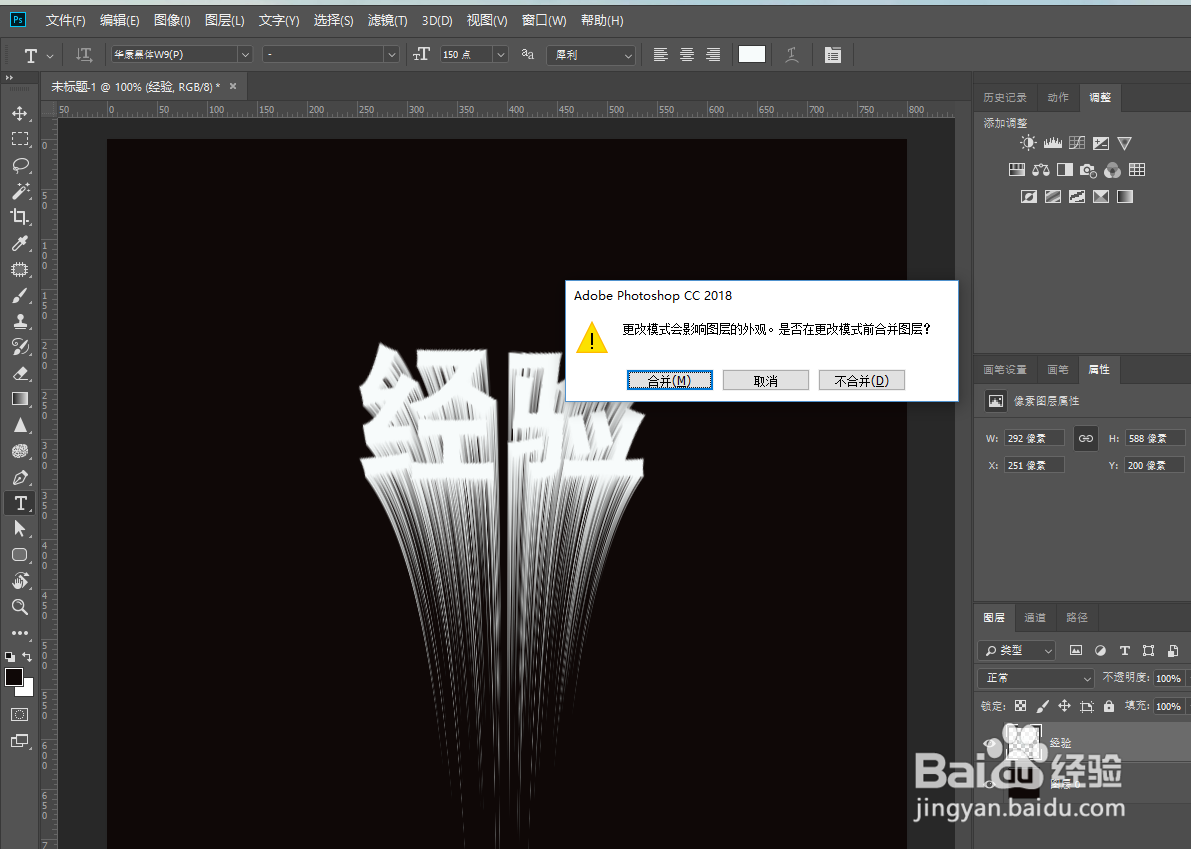Viewport: 1191px width, 849px height.
Task: Close the 未标题-1 document tab
Action: pyautogui.click(x=233, y=87)
